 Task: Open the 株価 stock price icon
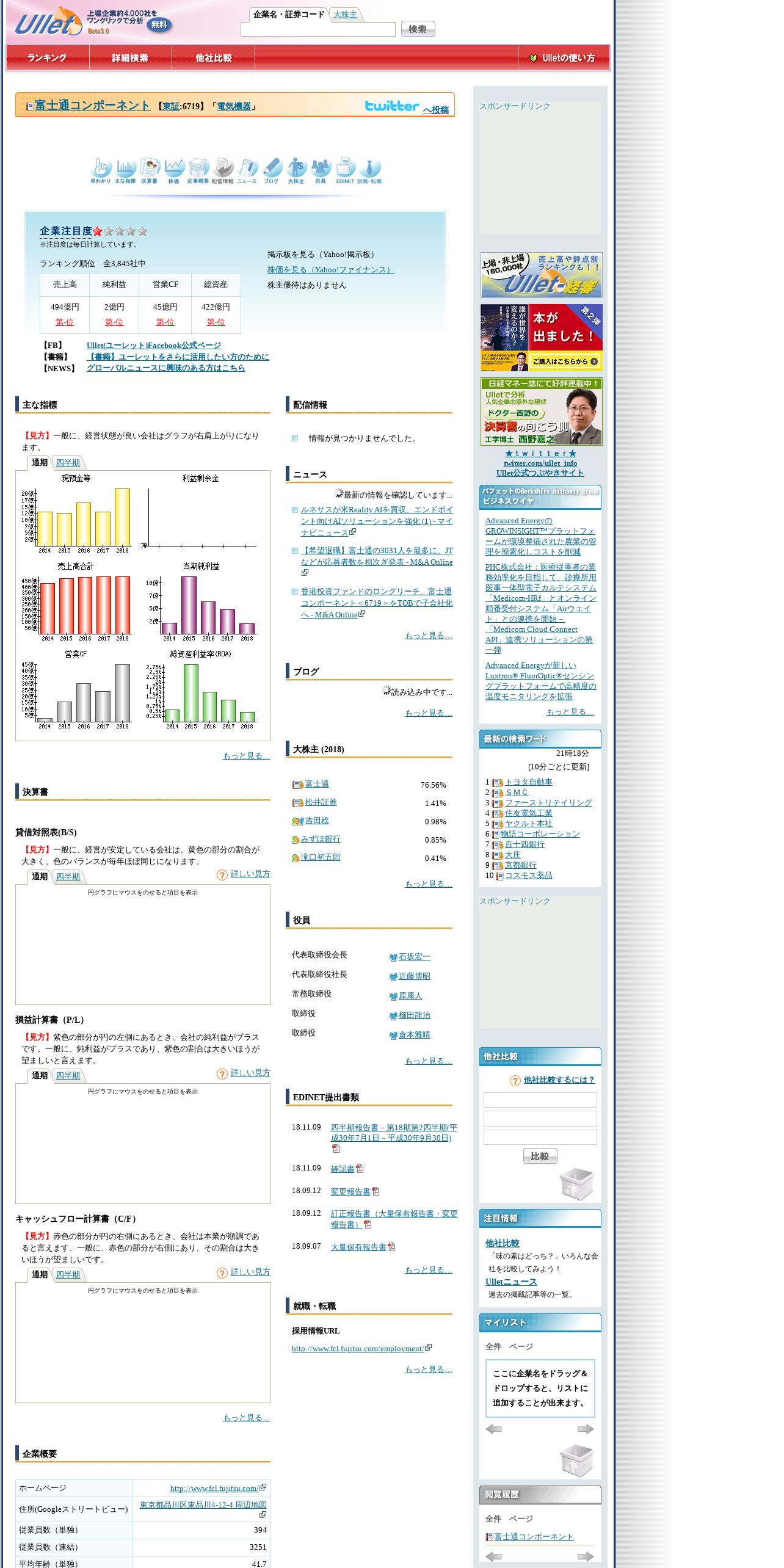click(174, 170)
